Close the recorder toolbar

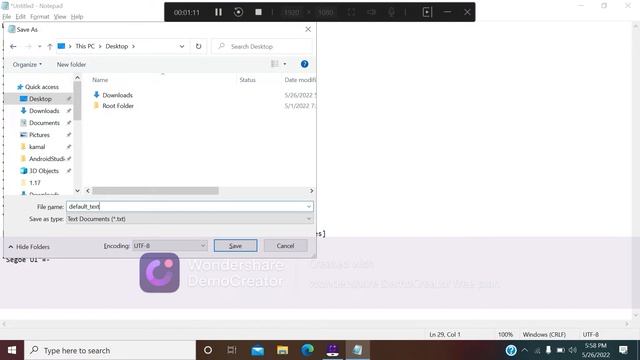pyautogui.click(x=467, y=12)
